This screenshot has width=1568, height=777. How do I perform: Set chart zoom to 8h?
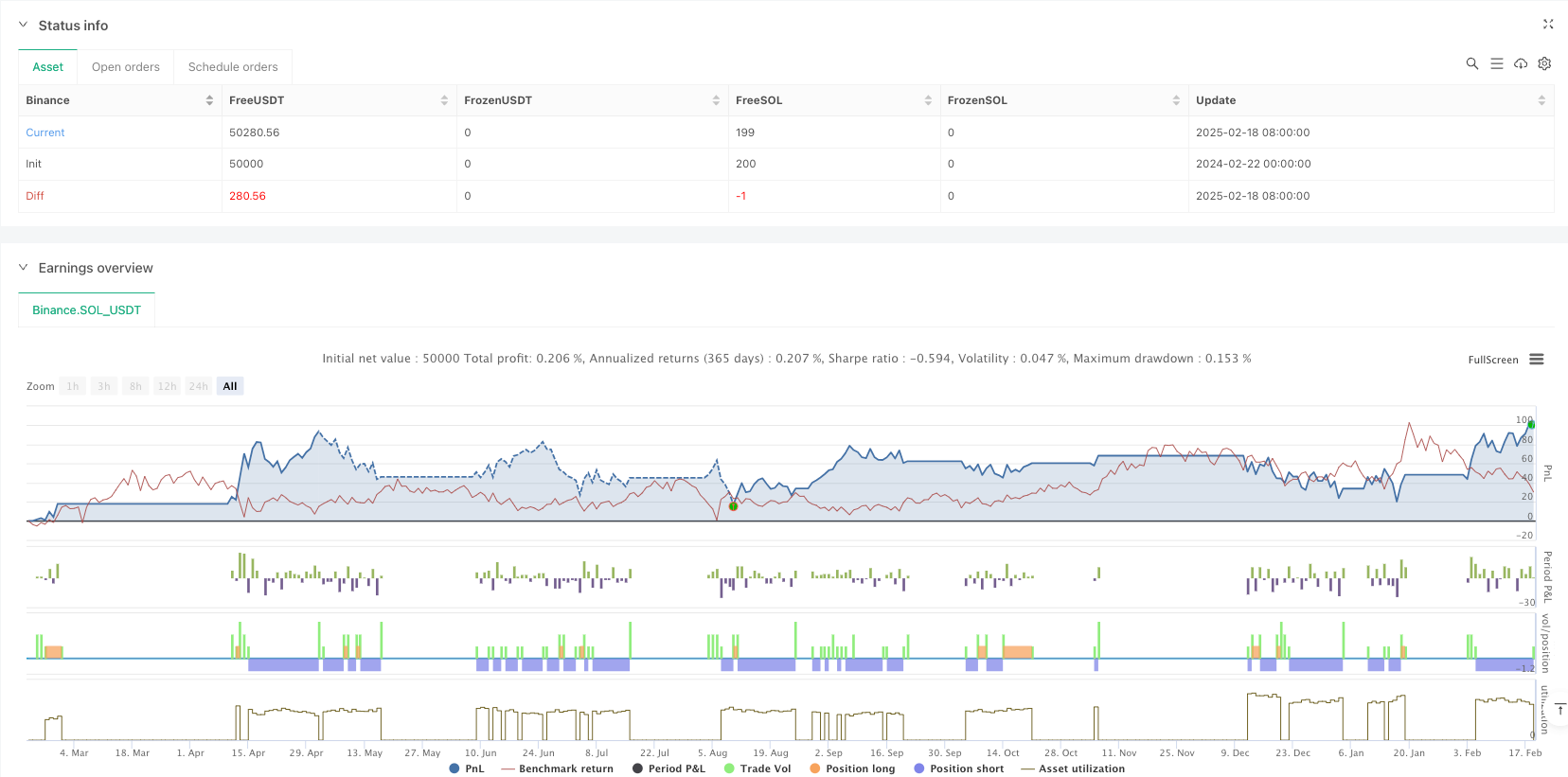pyautogui.click(x=135, y=386)
